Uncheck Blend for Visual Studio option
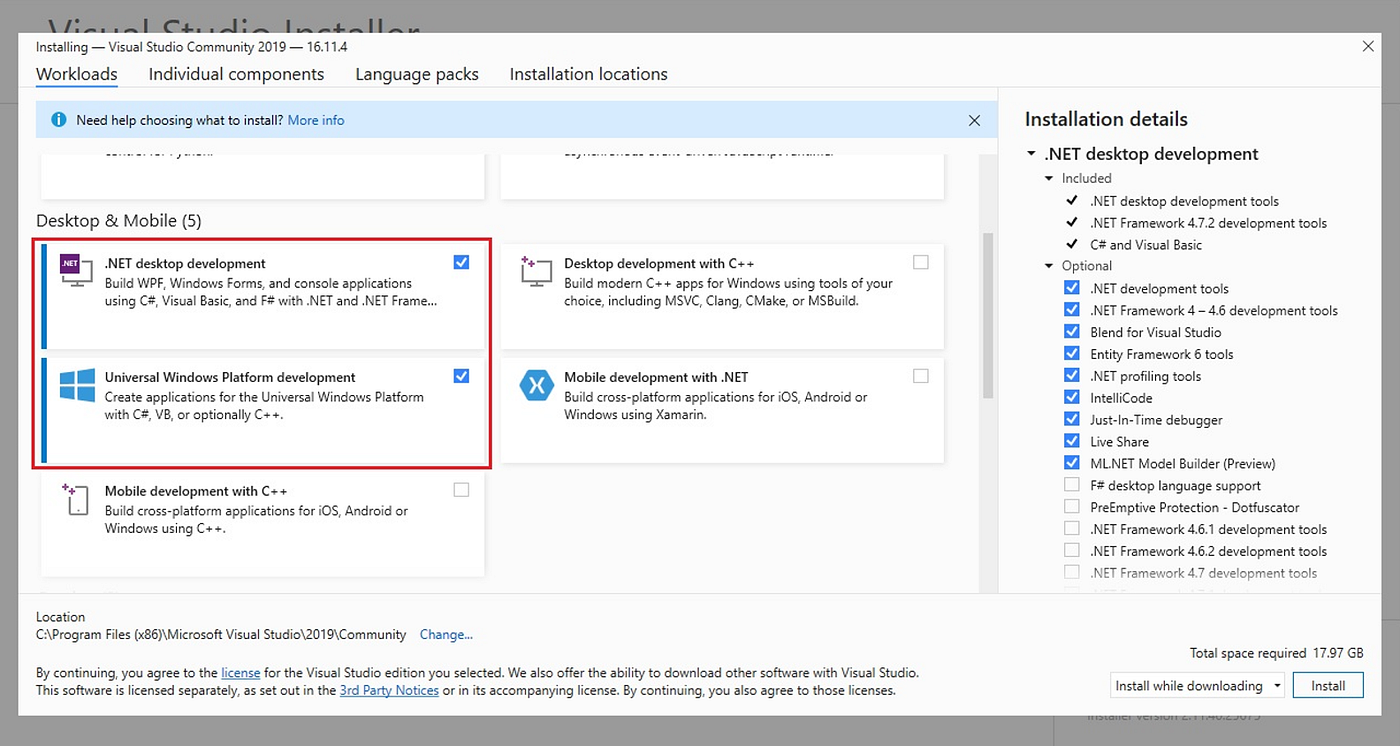 point(1072,332)
